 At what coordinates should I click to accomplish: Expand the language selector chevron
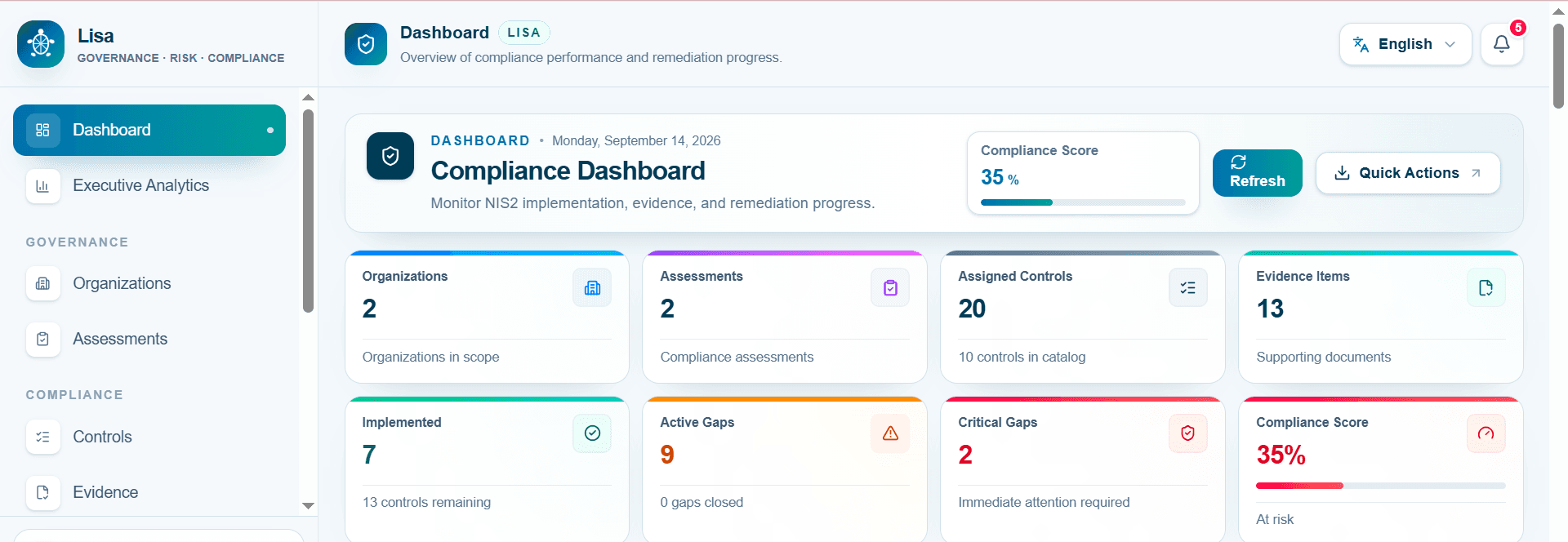click(x=1450, y=44)
